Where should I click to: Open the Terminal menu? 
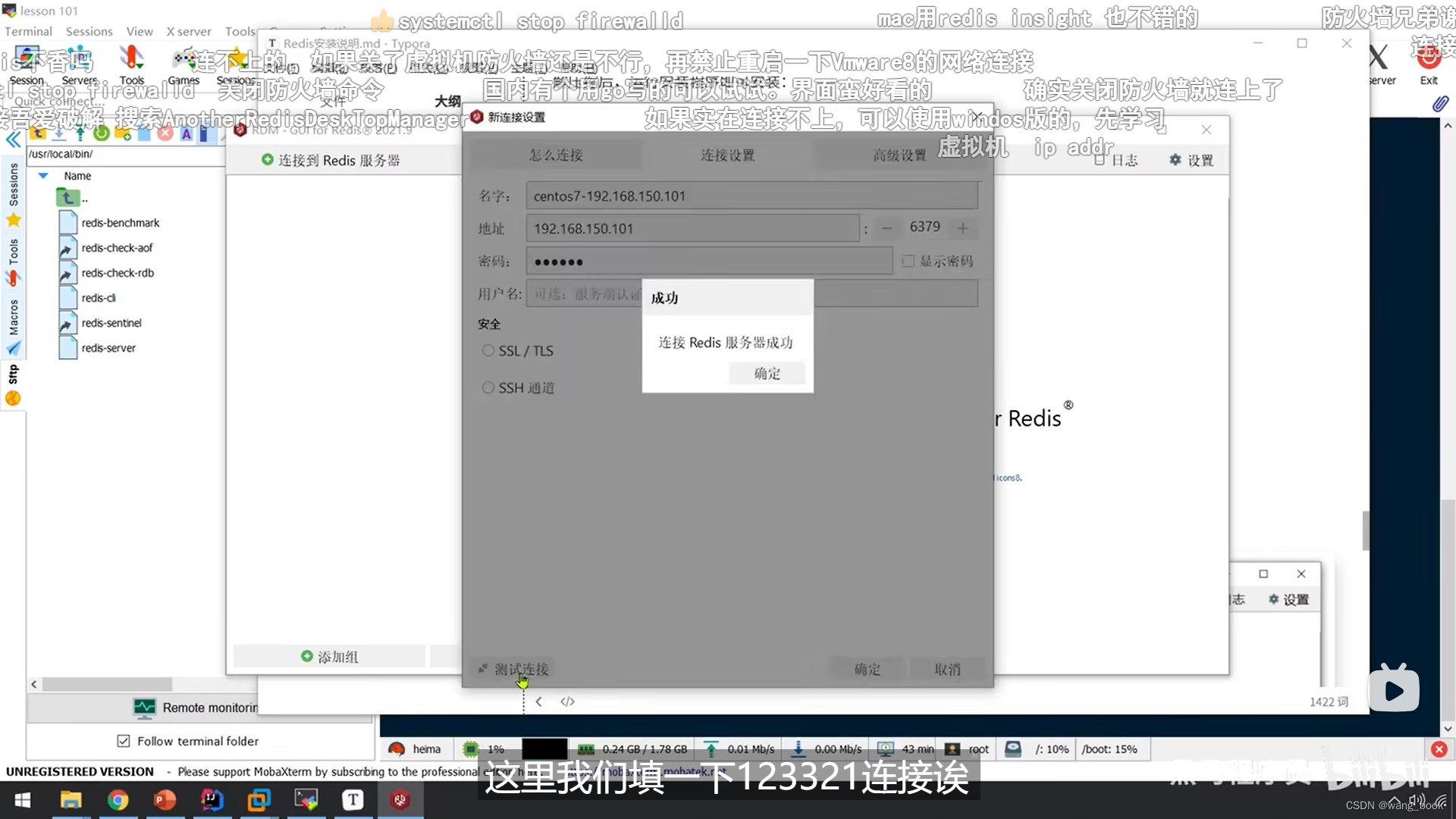28,31
